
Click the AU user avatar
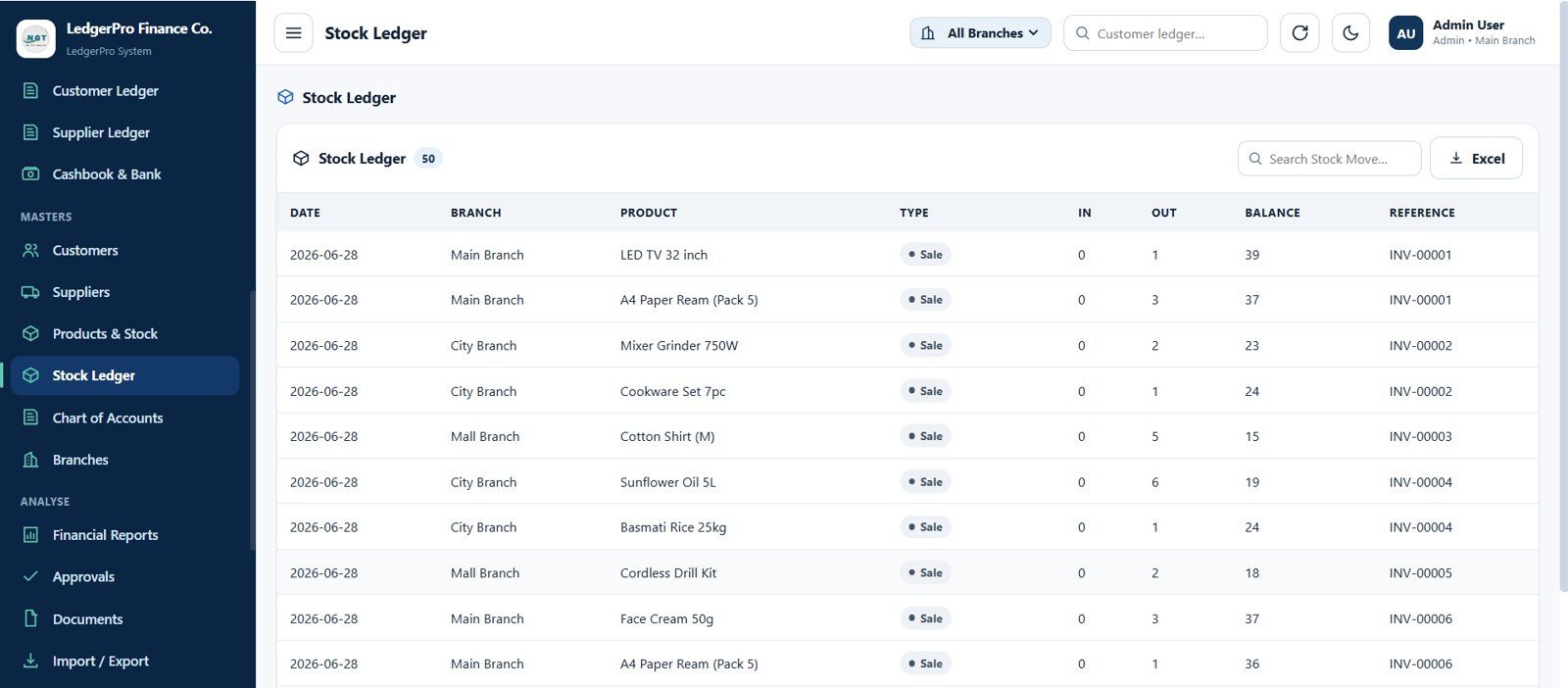1406,33
